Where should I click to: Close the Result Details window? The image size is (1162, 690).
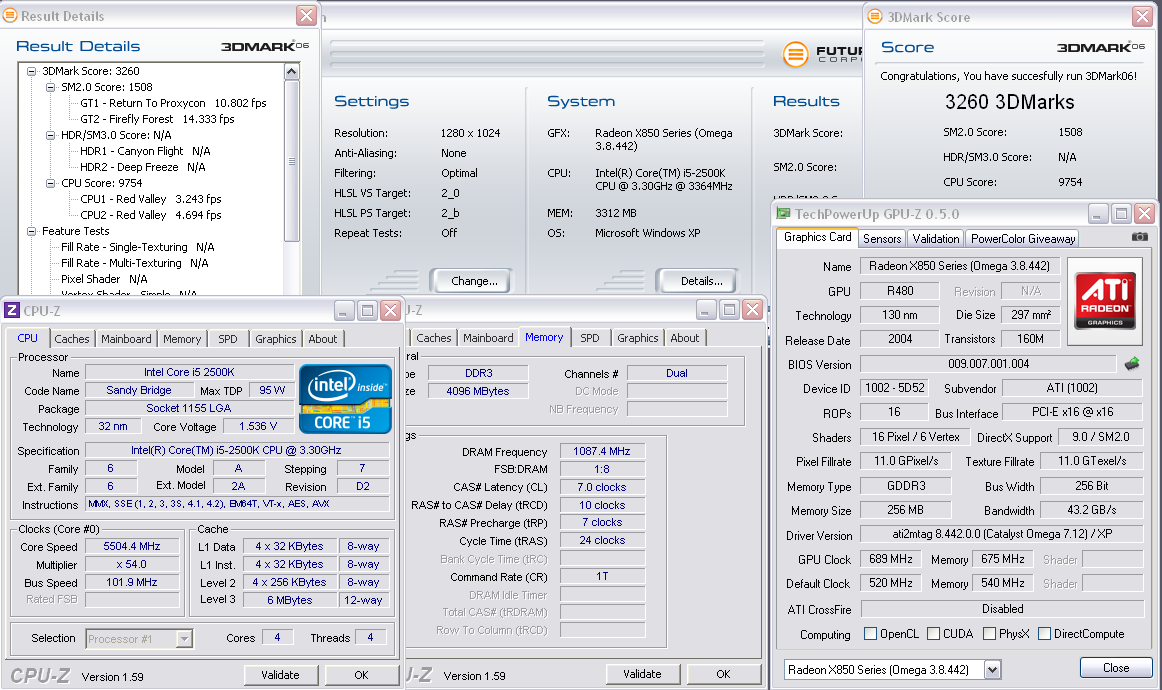tap(306, 15)
